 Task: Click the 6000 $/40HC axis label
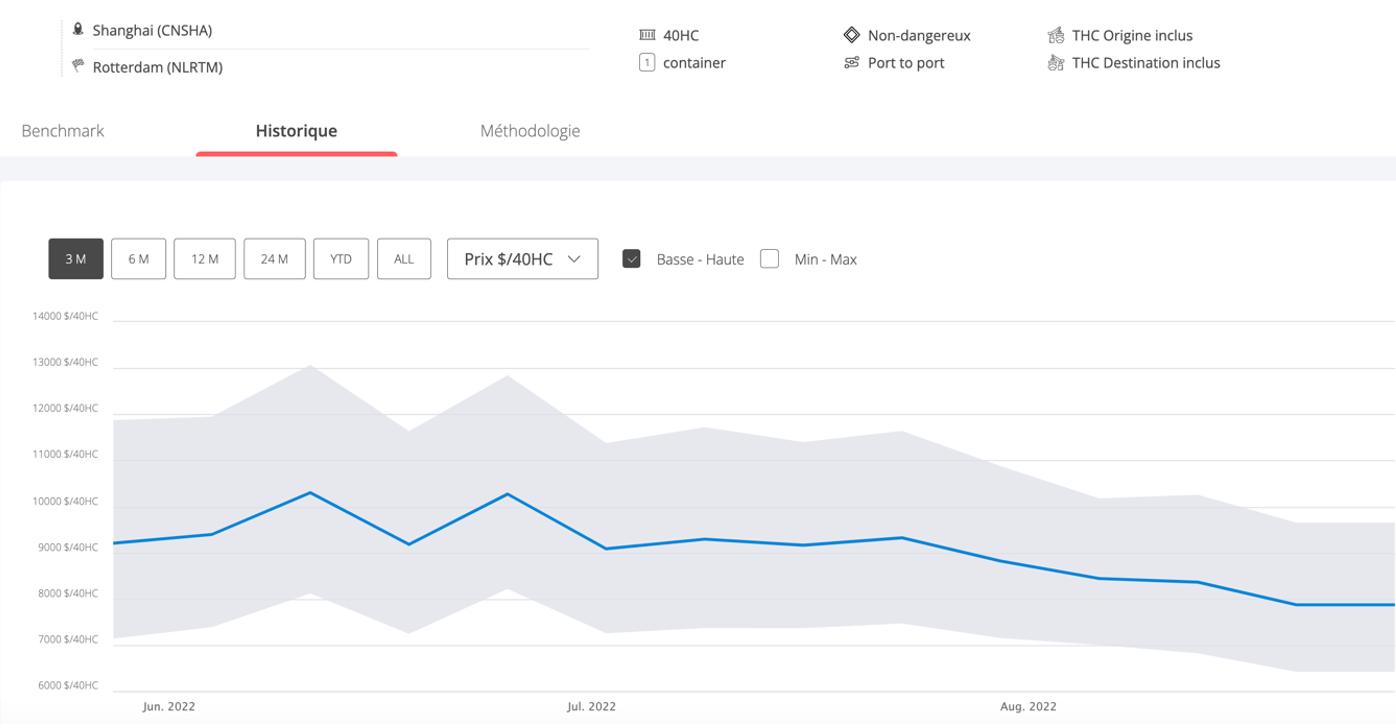67,686
